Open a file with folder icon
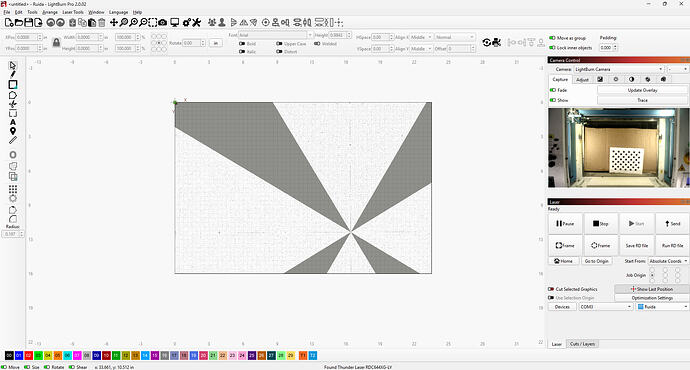The image size is (690, 370). (x=18, y=22)
